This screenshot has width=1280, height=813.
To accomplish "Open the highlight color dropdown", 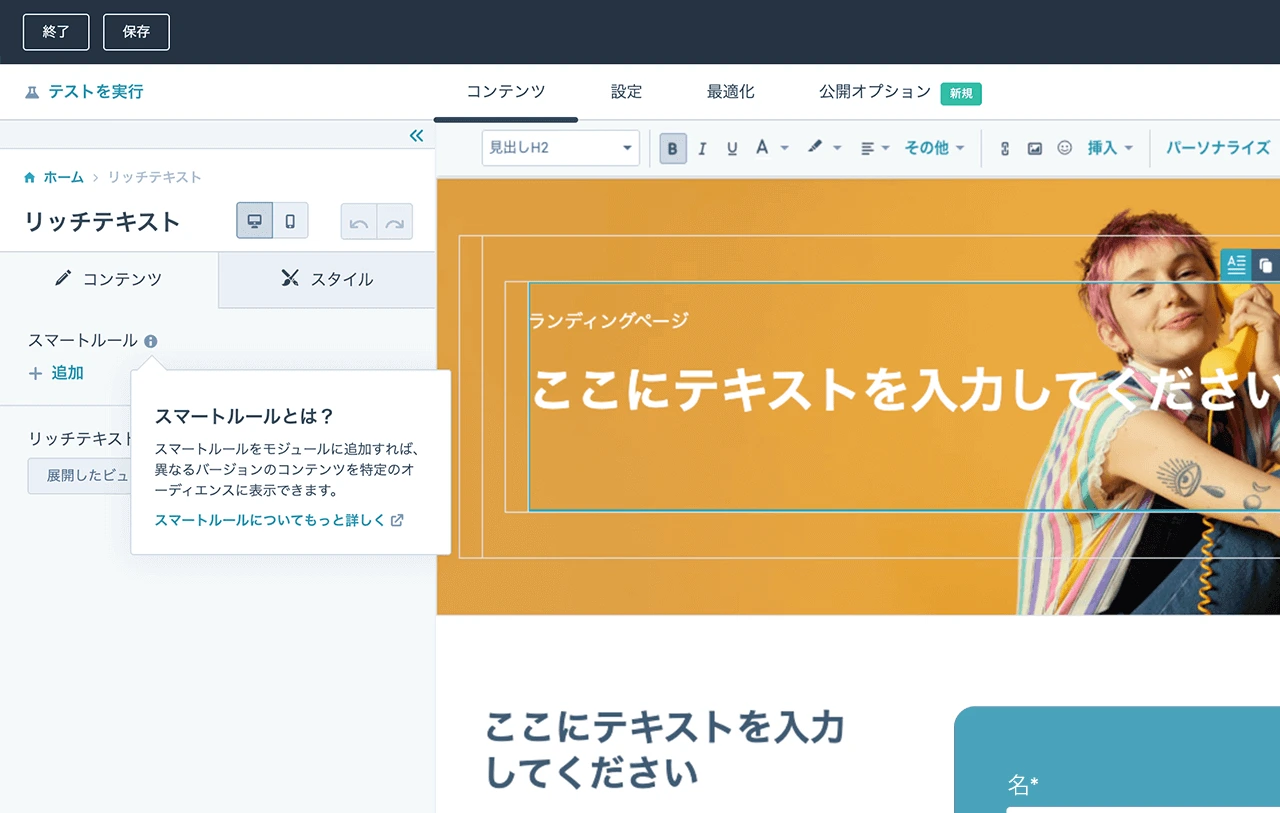I will tap(824, 148).
